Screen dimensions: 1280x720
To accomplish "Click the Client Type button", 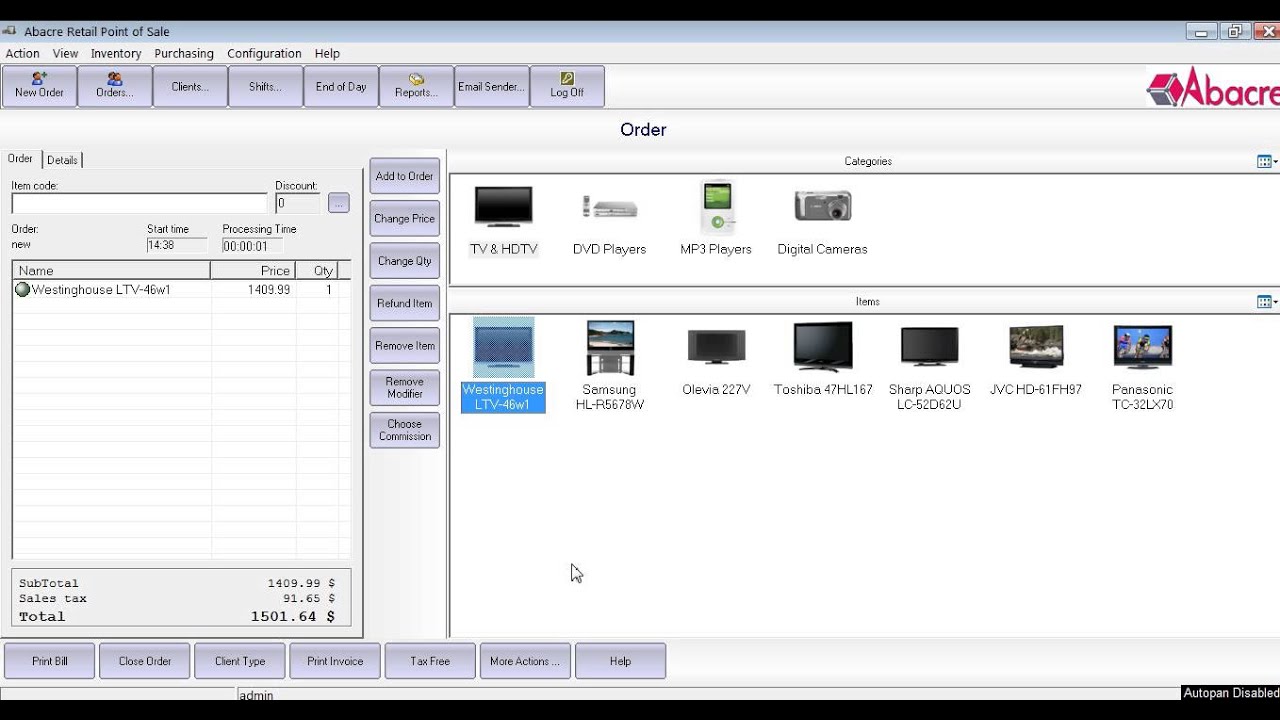I will point(240,661).
